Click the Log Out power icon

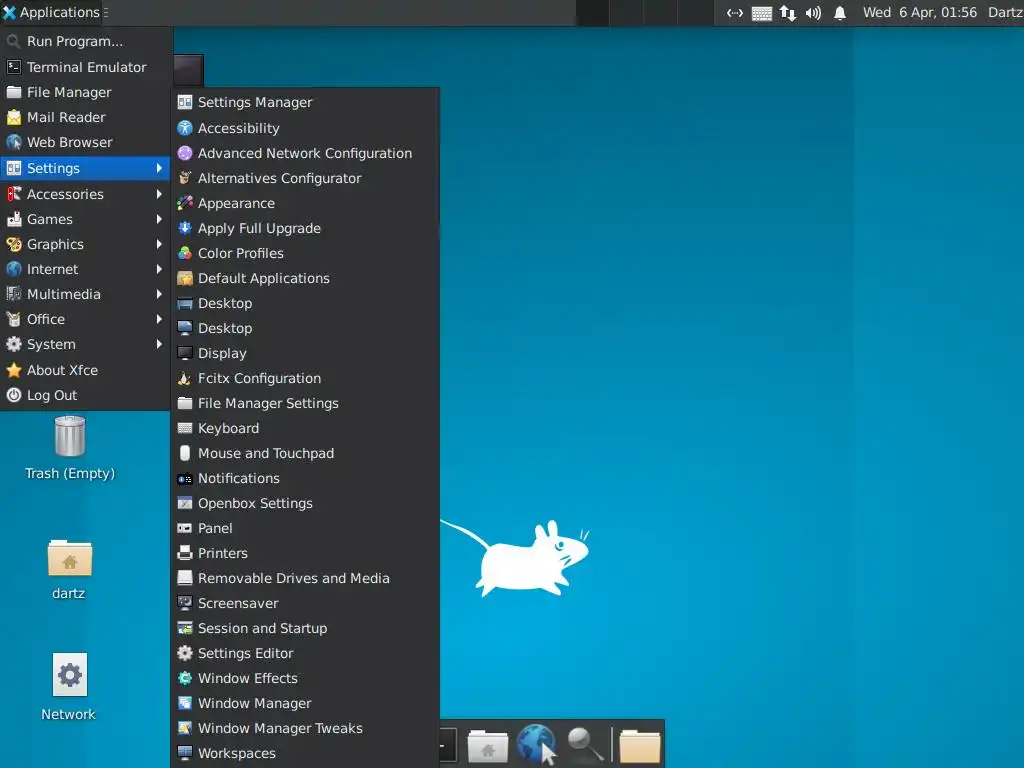tap(13, 395)
